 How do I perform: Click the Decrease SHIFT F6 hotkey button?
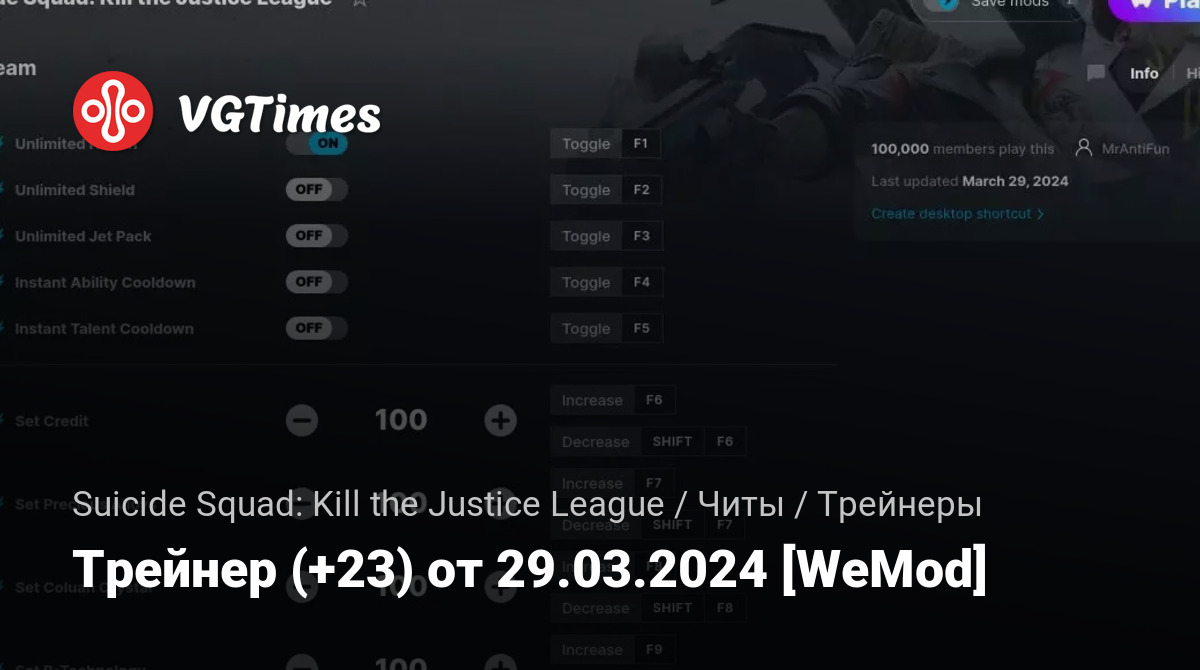(x=648, y=442)
